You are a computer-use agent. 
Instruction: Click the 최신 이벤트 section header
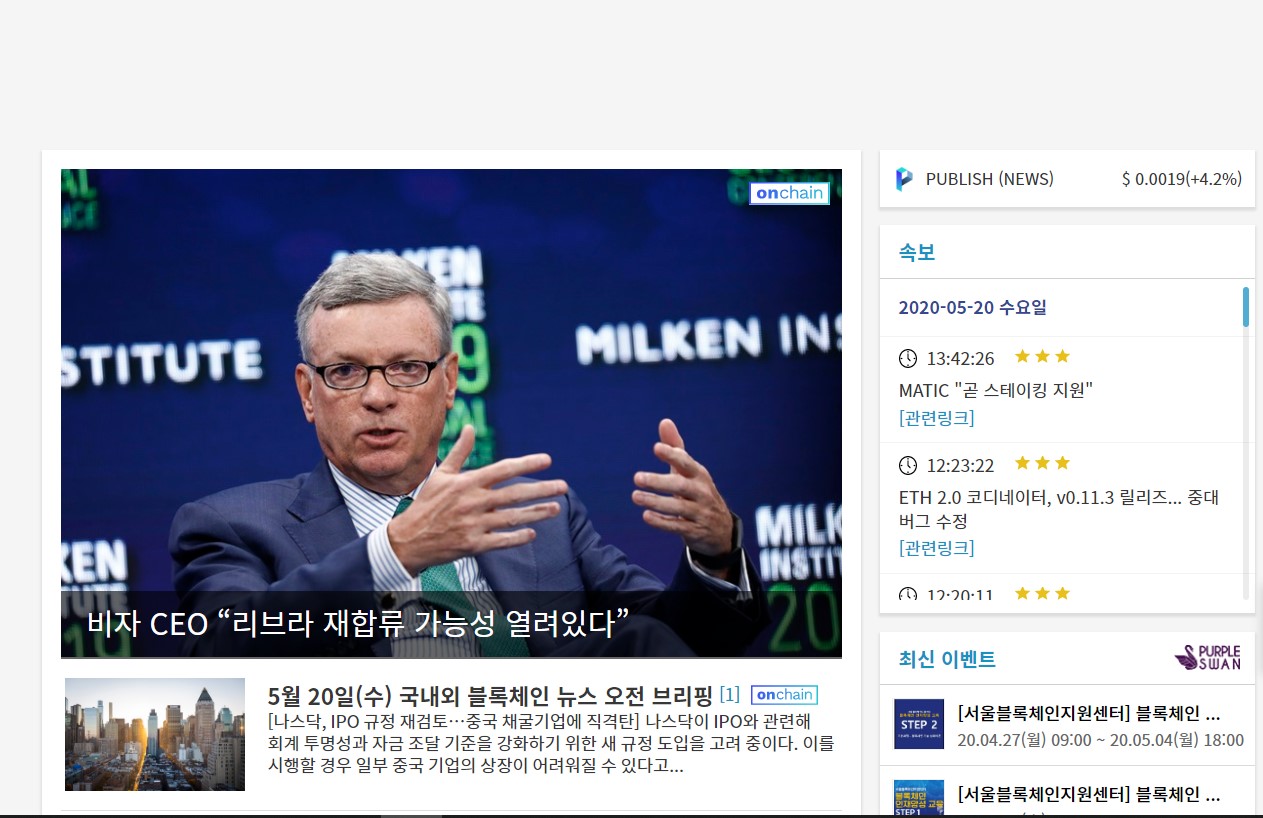coord(947,659)
